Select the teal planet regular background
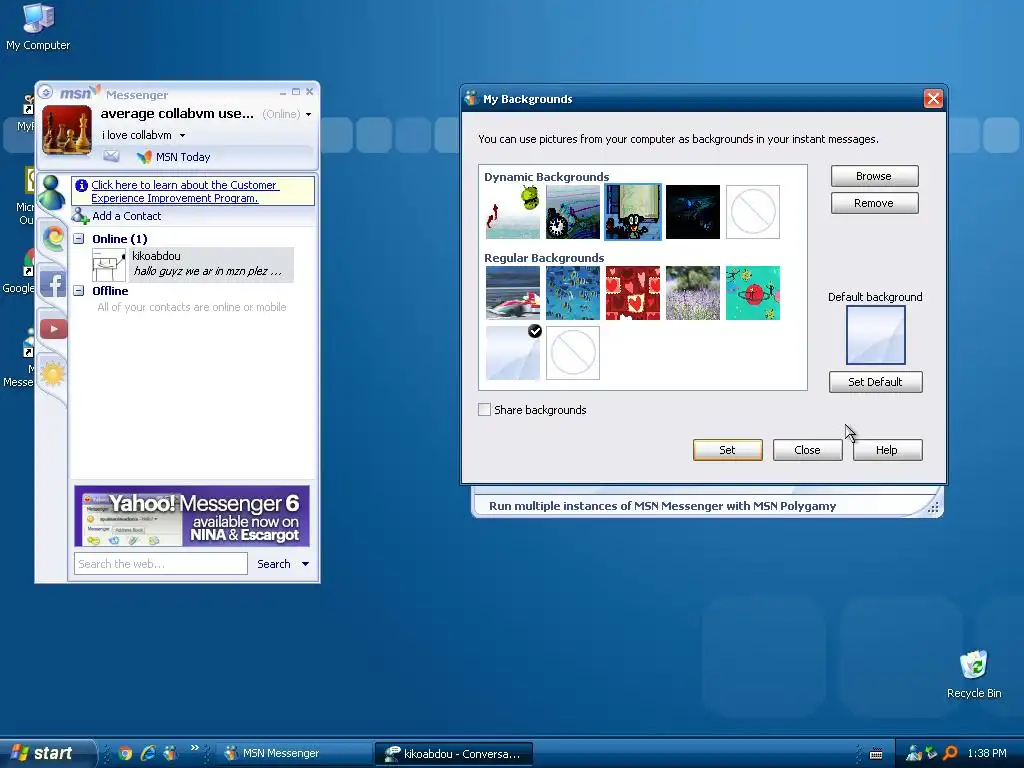Screen dimensions: 1024x768 pyautogui.click(x=753, y=293)
